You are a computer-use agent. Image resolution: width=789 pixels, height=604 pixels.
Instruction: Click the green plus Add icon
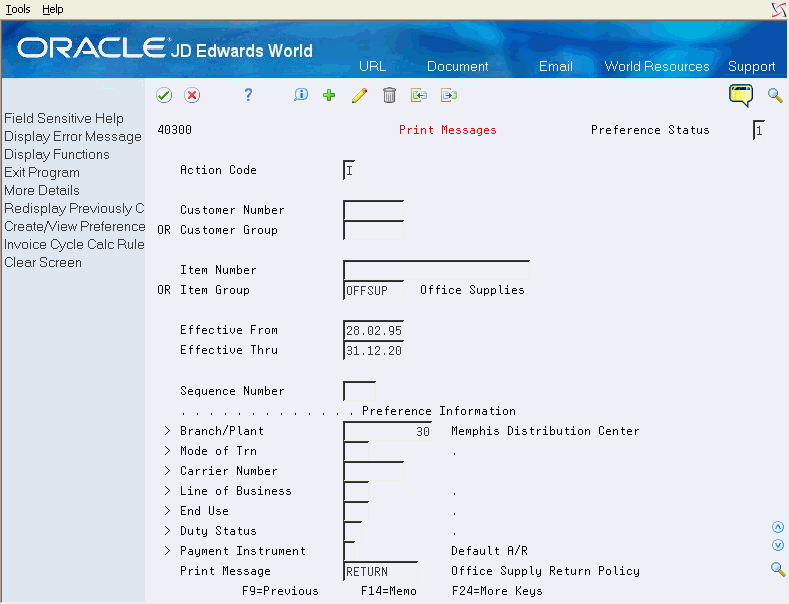point(329,95)
